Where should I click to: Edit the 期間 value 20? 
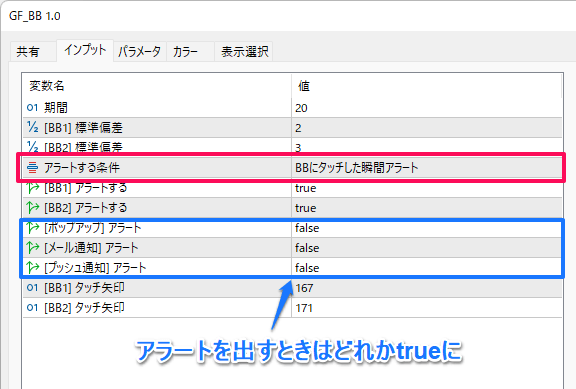tap(427, 108)
